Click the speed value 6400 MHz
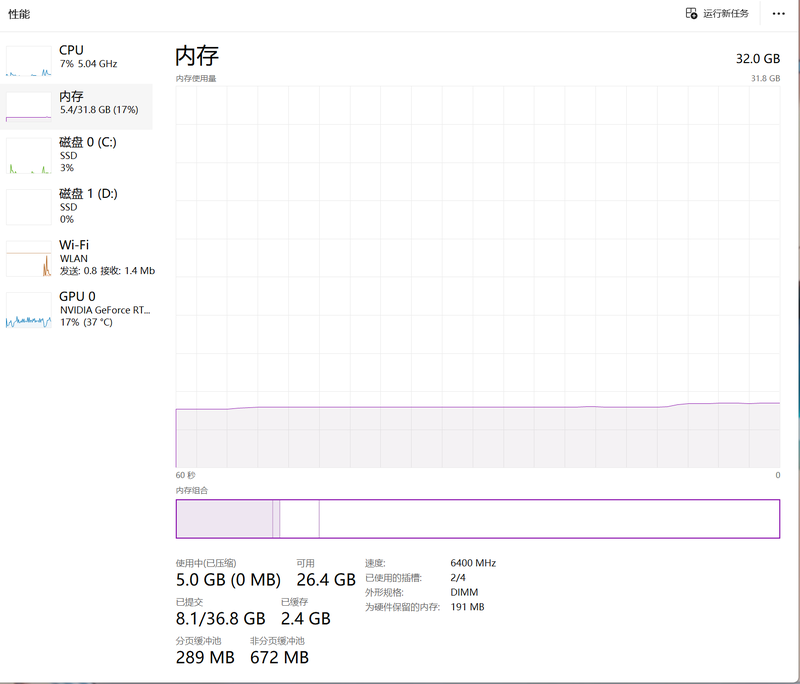 pos(473,563)
